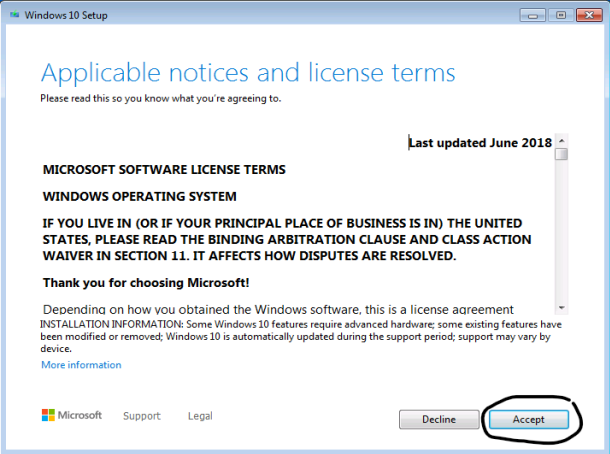Open the More information link

(x=81, y=365)
